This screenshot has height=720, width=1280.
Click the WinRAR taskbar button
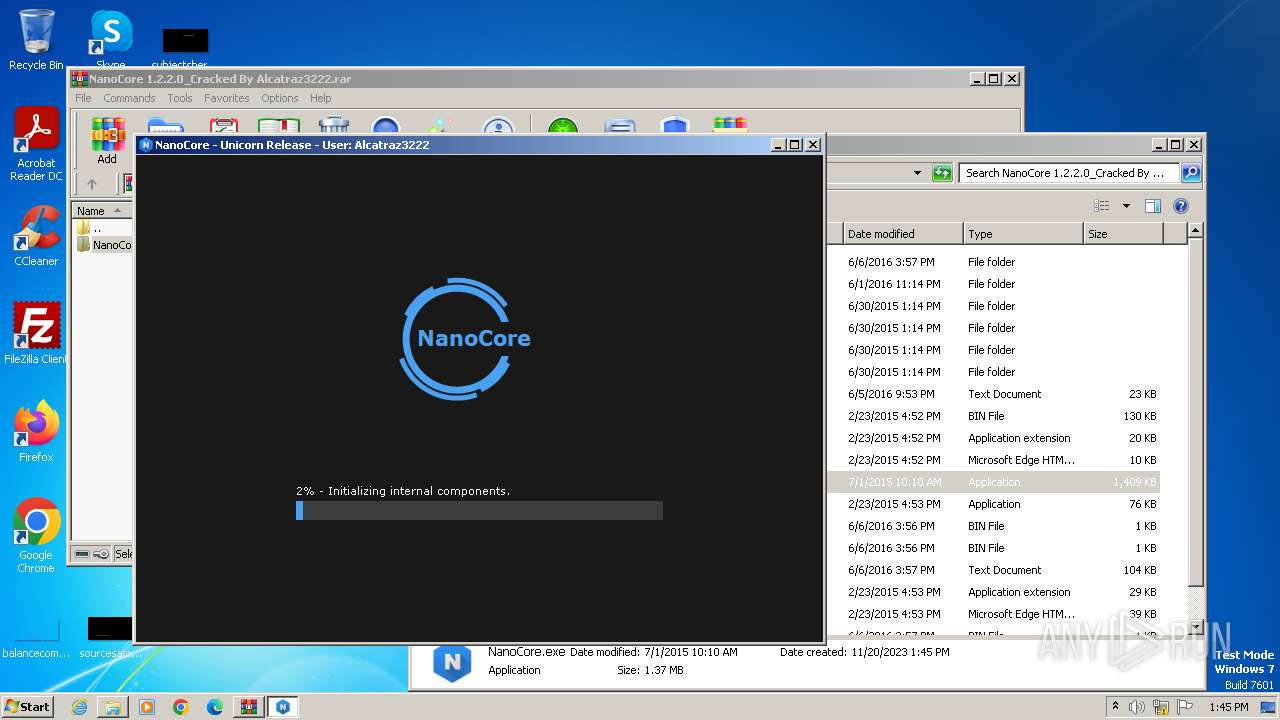coord(249,707)
